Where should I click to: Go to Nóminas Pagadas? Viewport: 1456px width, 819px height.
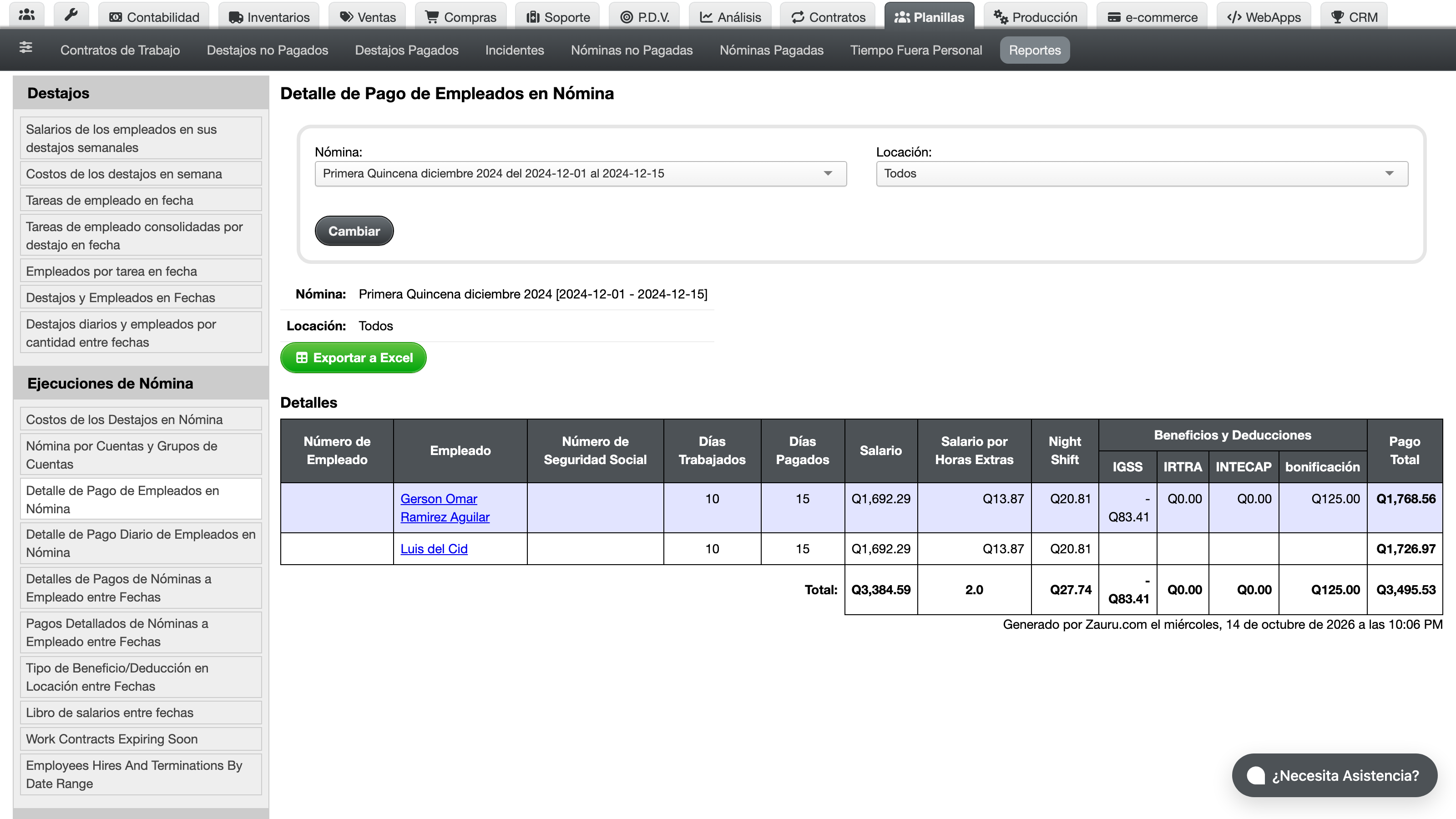coord(772,50)
